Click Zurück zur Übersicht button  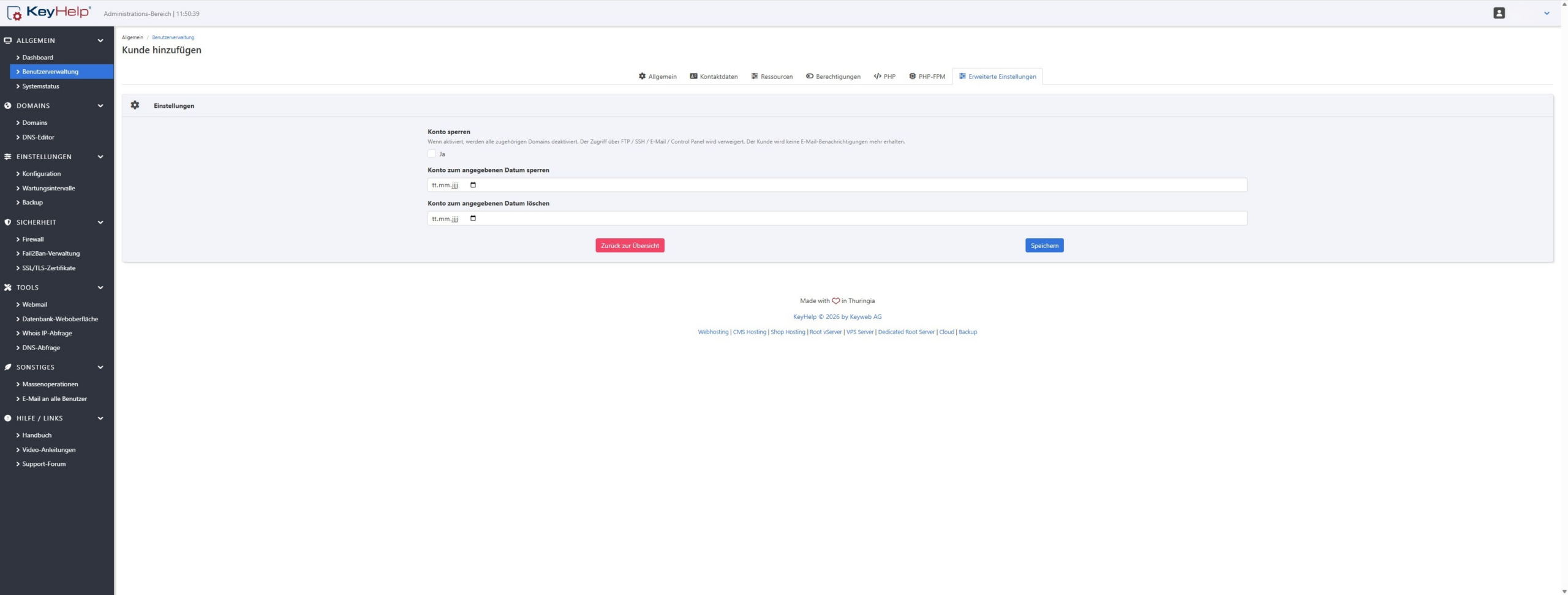(x=630, y=245)
